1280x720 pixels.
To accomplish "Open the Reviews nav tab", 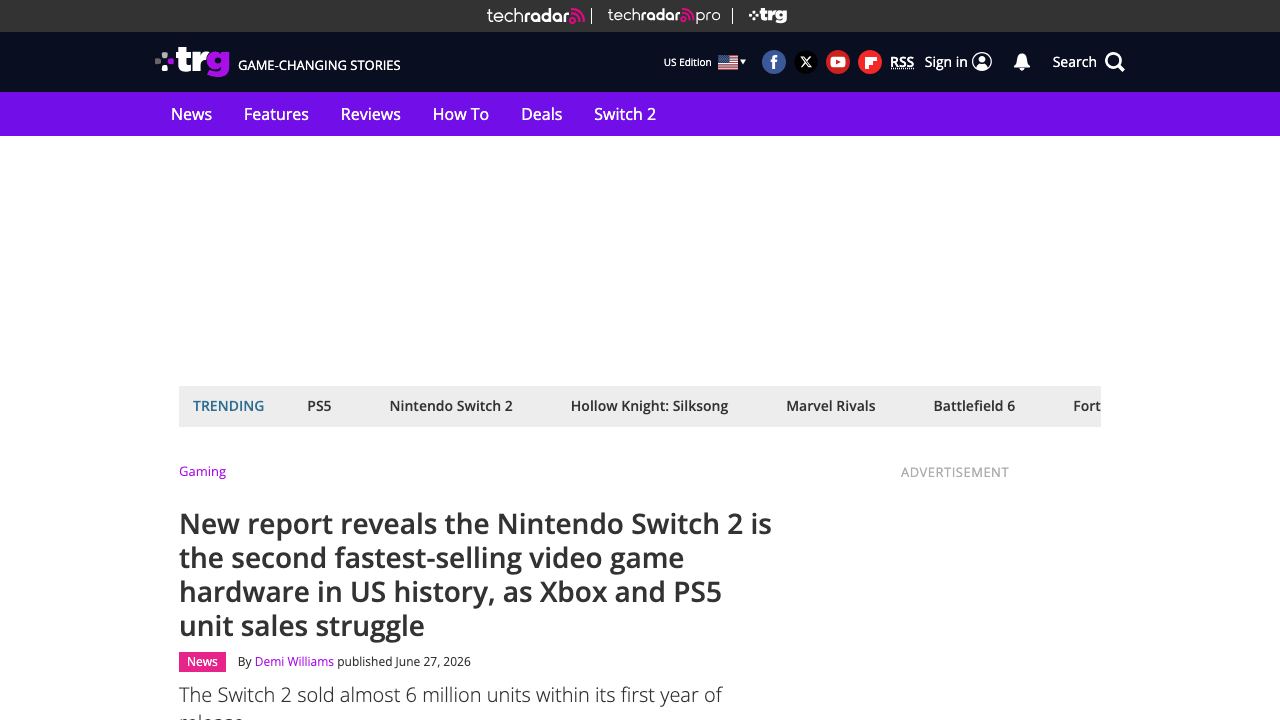I will (370, 114).
